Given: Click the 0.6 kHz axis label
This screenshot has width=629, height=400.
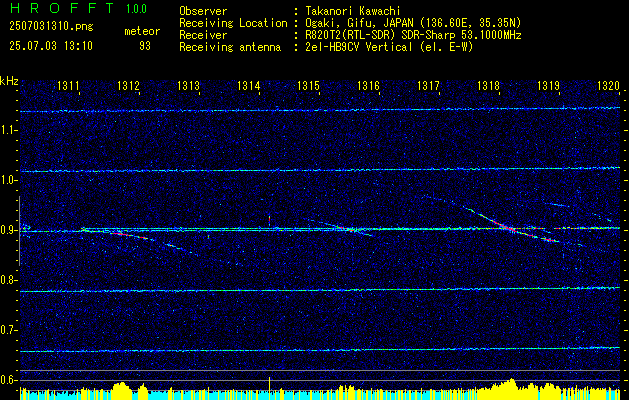Looking at the screenshot, I should (7, 380).
